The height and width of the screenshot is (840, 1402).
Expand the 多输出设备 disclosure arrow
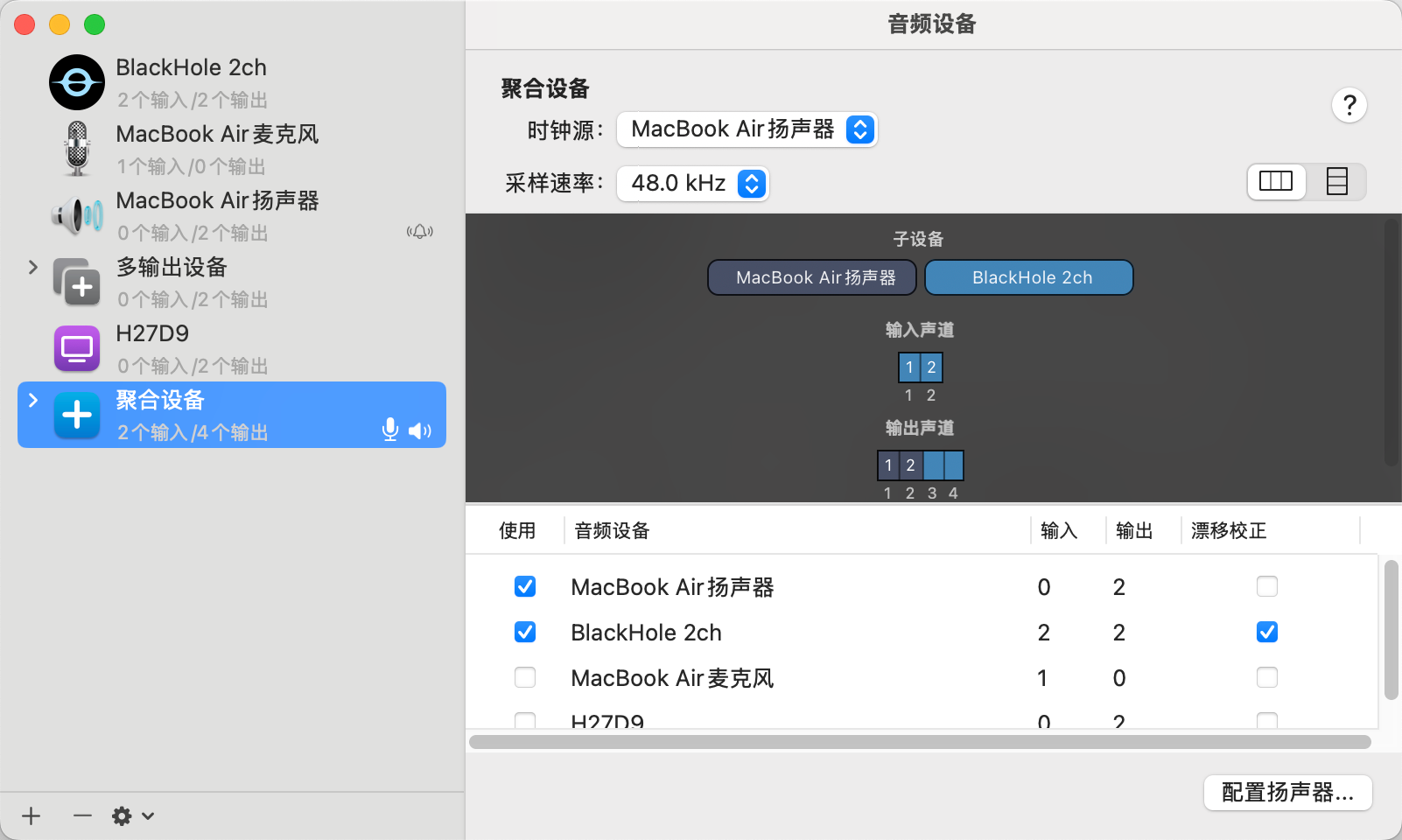point(33,267)
